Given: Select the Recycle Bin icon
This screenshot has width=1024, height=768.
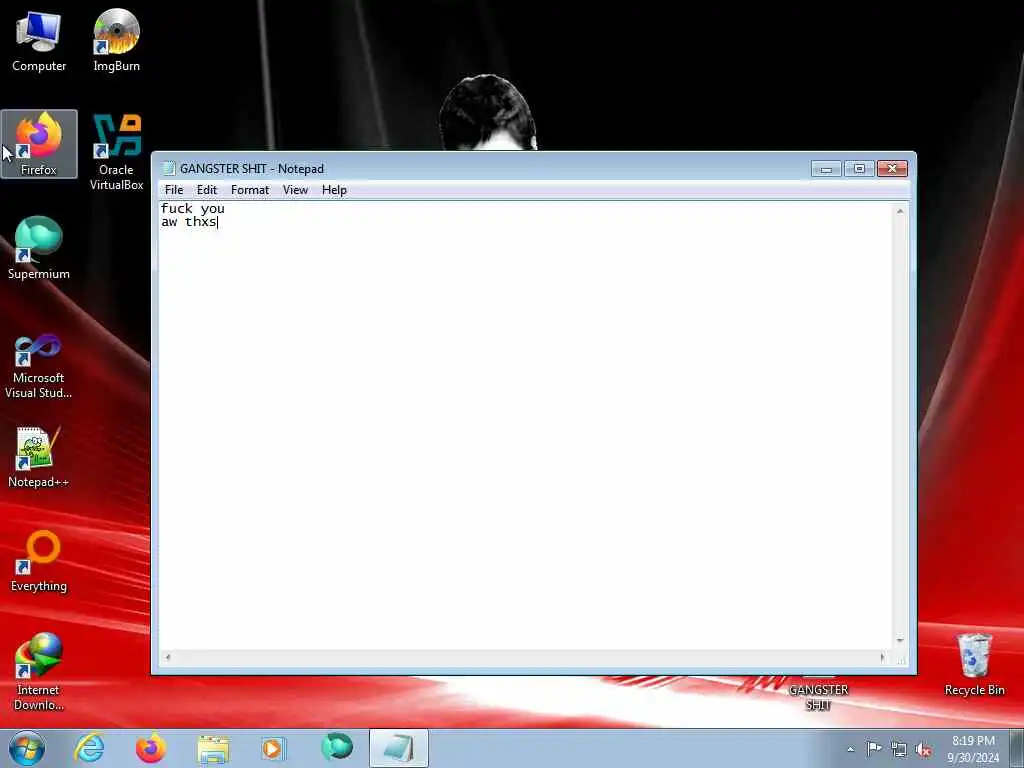Looking at the screenshot, I should point(974,665).
